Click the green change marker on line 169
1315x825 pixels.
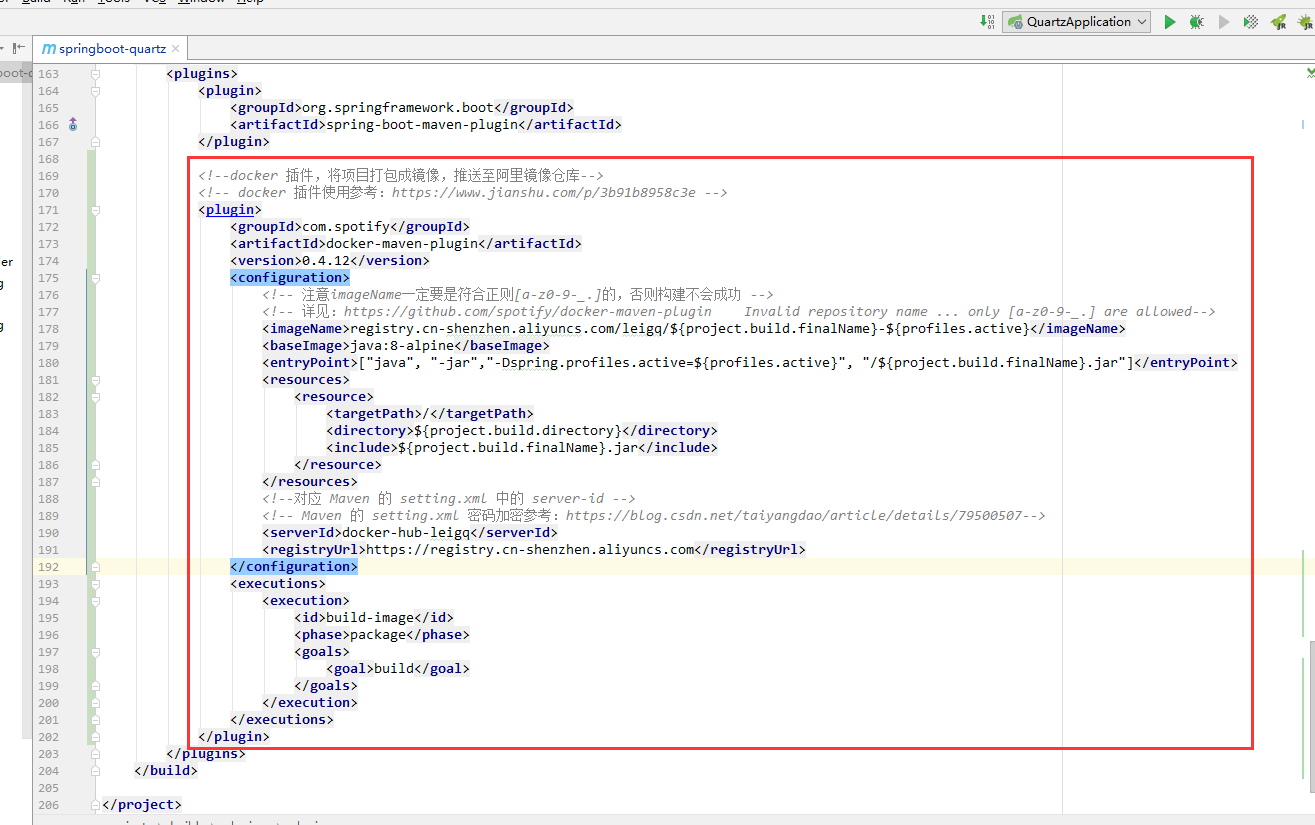coord(91,176)
